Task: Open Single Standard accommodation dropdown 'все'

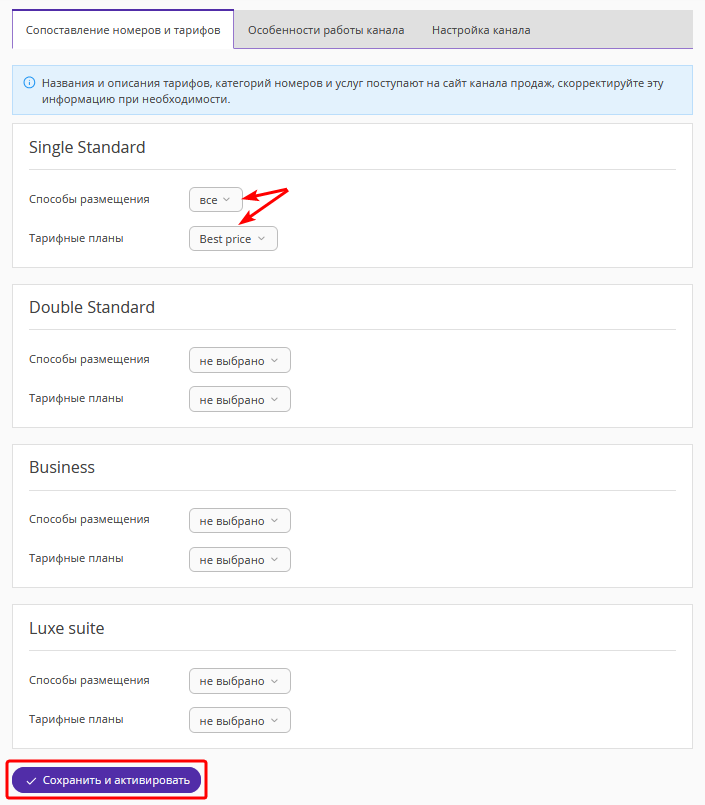Action: (x=216, y=200)
